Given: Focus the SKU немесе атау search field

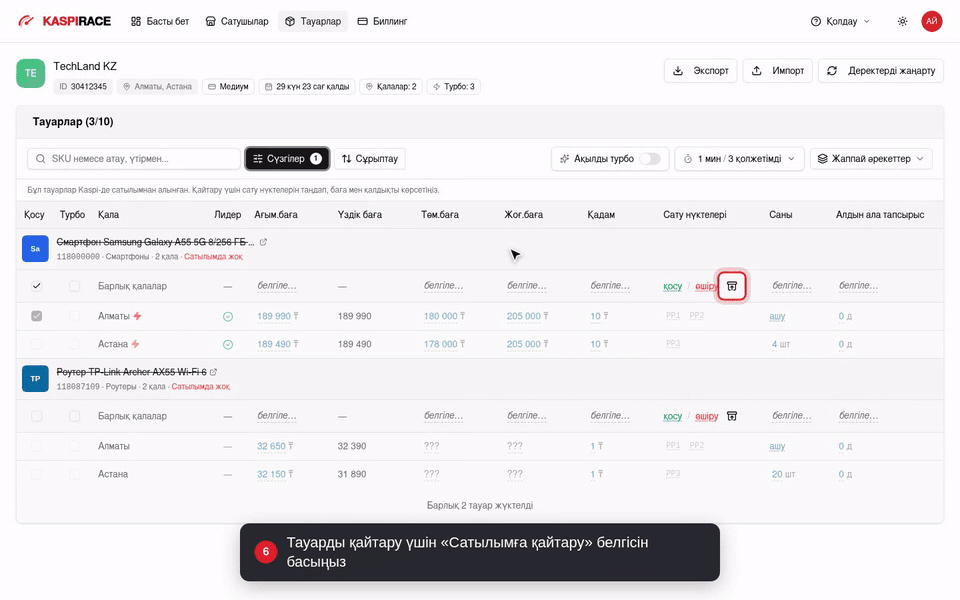Looking at the screenshot, I should coord(134,159).
